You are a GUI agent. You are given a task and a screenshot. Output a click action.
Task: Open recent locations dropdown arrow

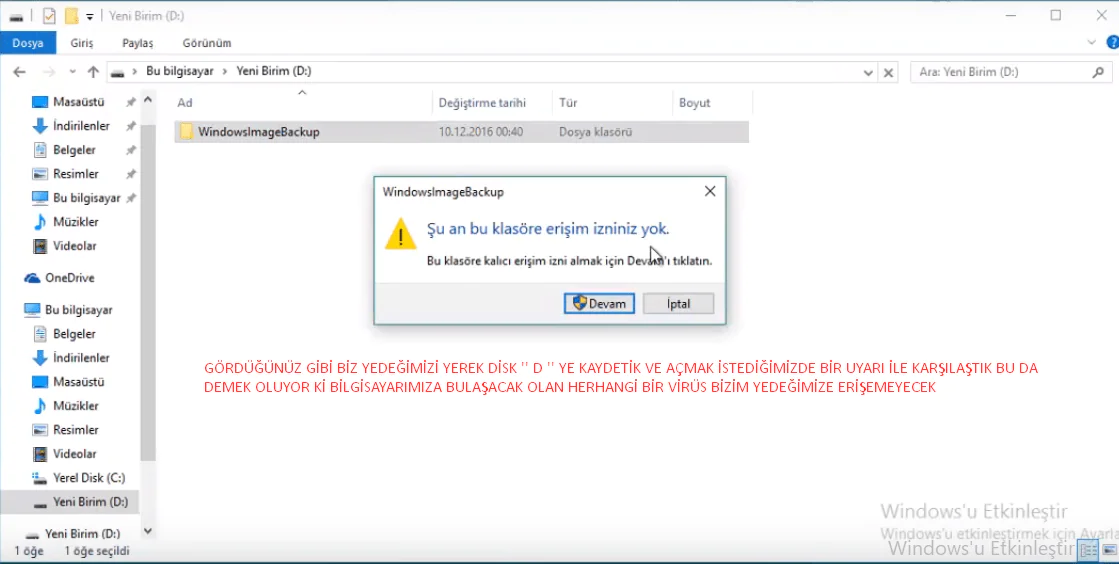point(72,71)
